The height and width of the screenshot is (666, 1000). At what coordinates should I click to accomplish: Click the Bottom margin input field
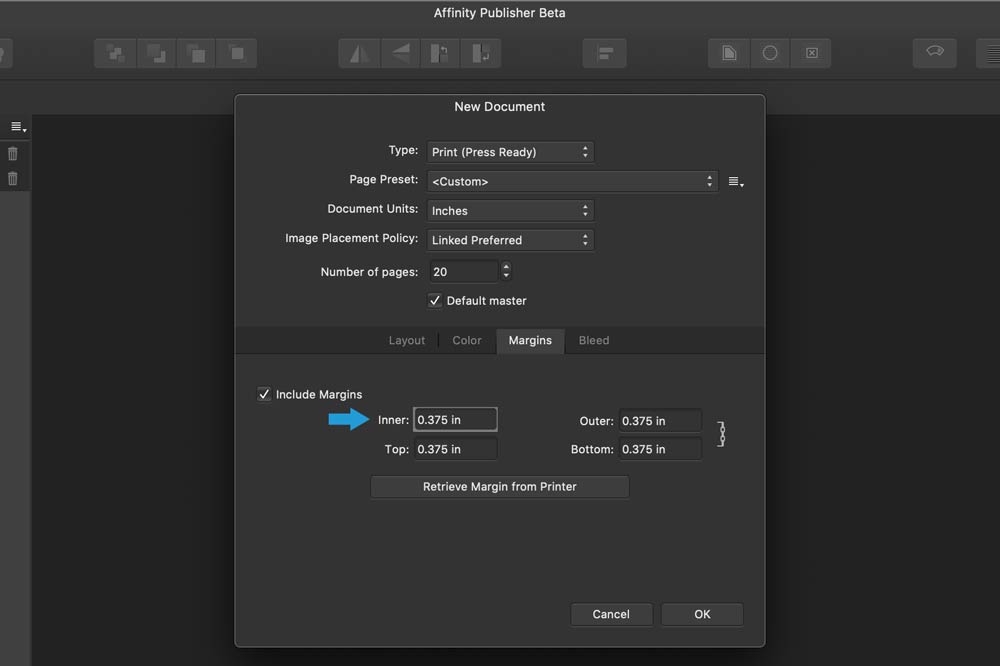point(660,449)
